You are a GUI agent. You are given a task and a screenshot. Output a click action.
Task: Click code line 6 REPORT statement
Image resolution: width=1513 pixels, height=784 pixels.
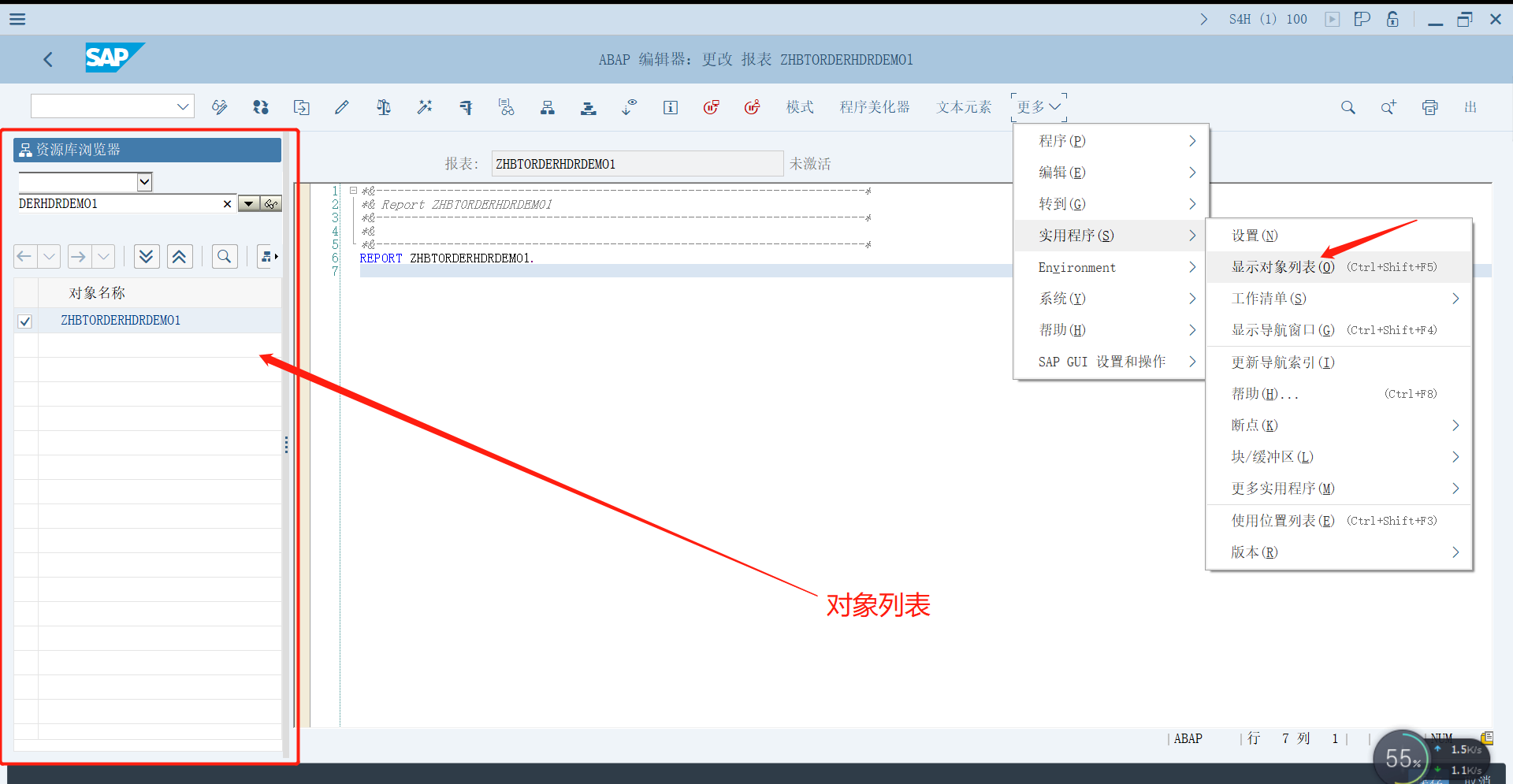(x=447, y=258)
